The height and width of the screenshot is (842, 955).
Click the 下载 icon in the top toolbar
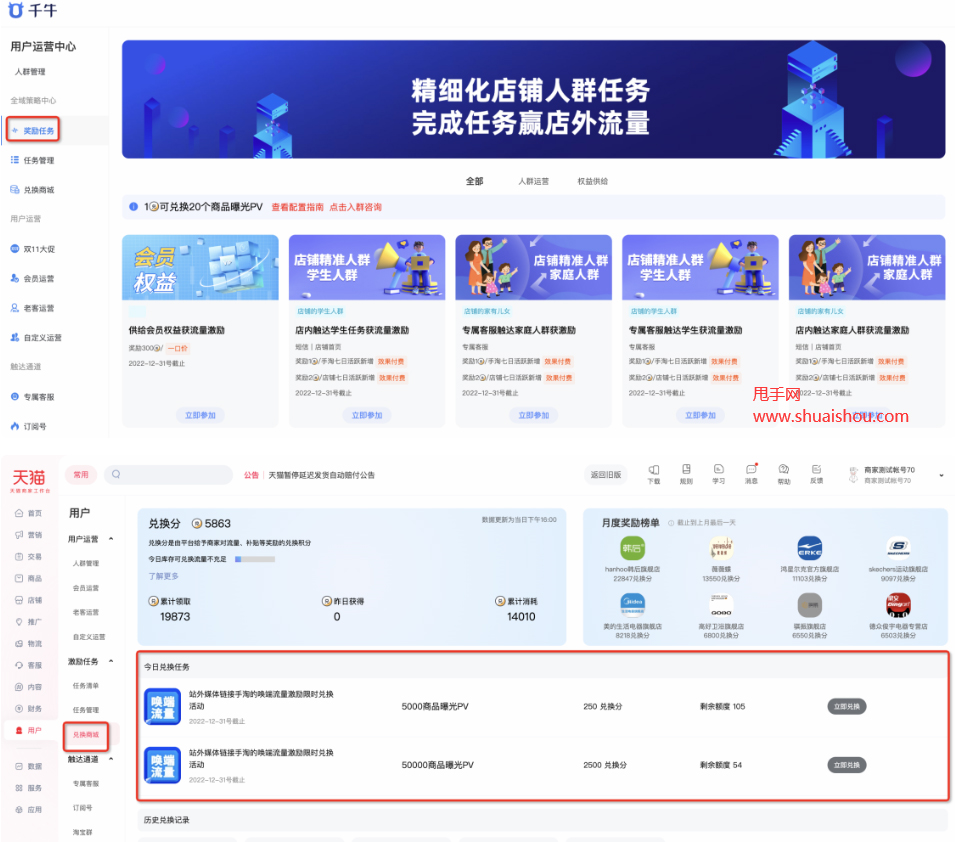[653, 473]
